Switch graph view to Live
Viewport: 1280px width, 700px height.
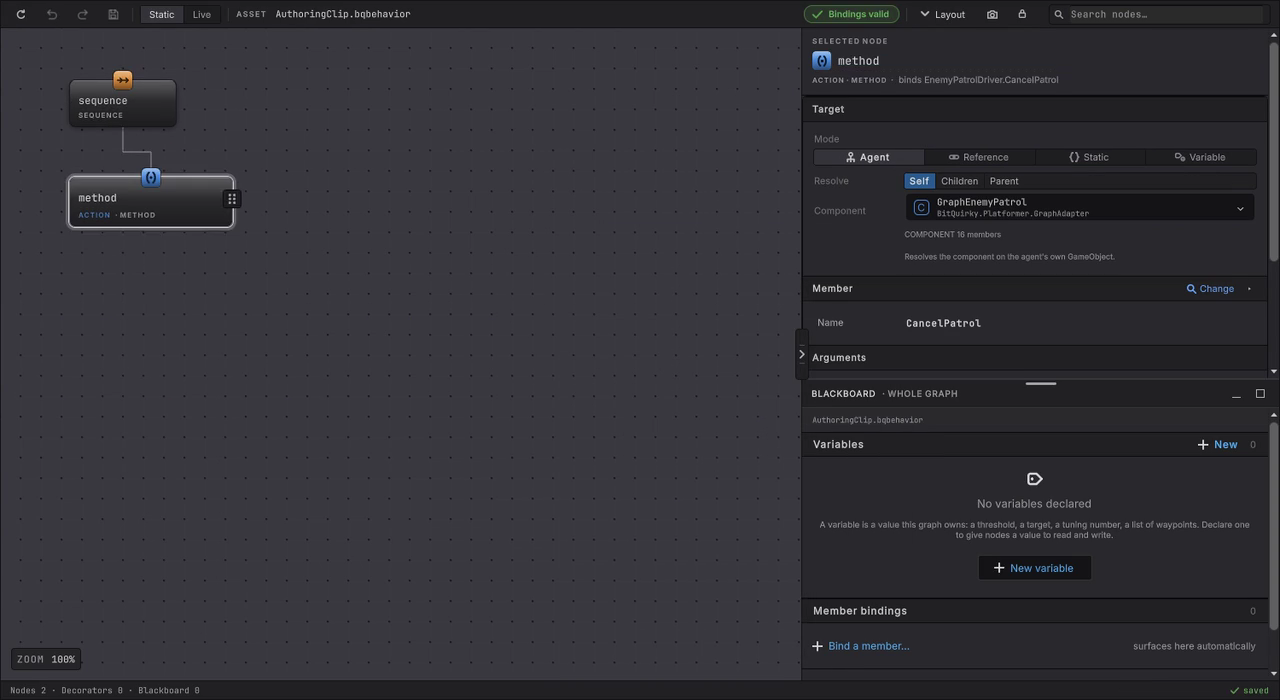pyautogui.click(x=202, y=14)
